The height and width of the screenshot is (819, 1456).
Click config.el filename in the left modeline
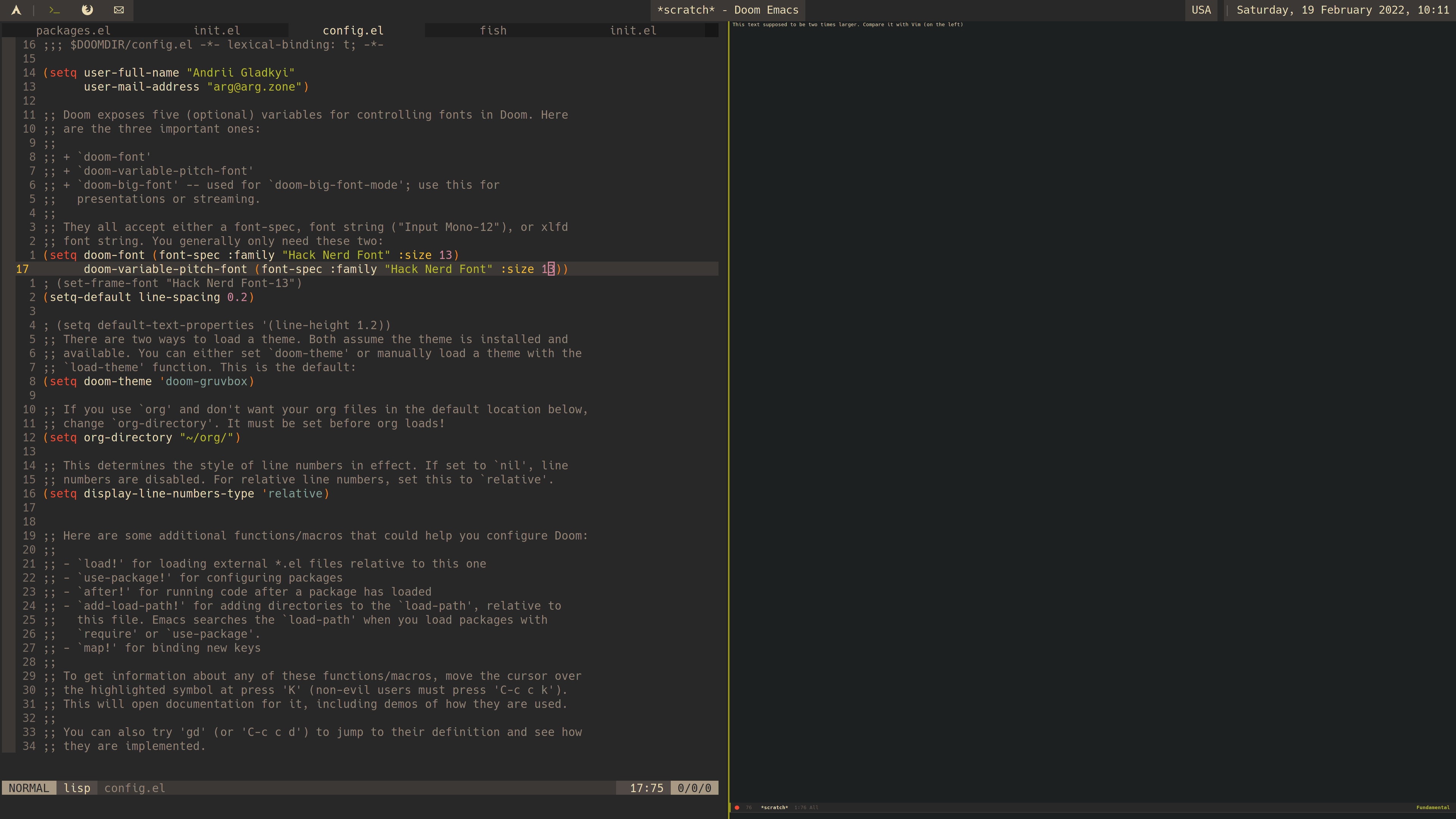tap(135, 788)
